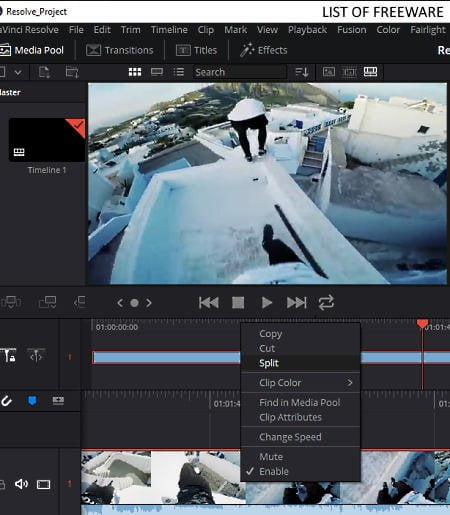Expand the bin list dropdown chevron
450x515 pixels.
tap(18, 72)
